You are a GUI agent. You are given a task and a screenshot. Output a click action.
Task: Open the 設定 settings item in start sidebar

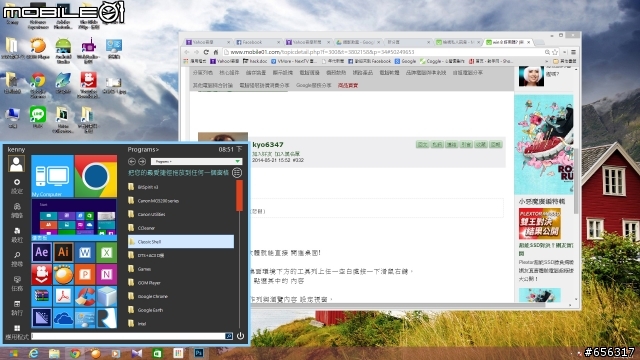pyautogui.click(x=17, y=186)
